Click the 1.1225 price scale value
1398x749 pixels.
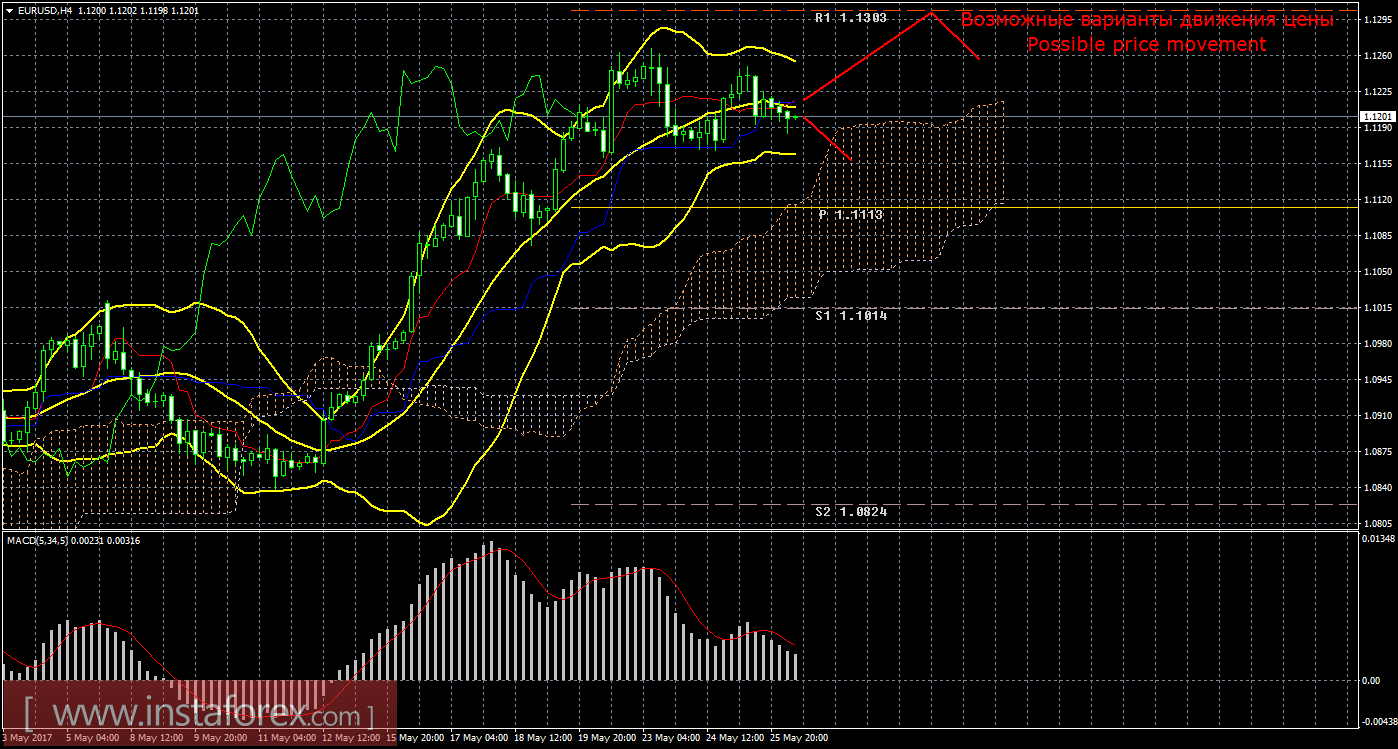pyautogui.click(x=1378, y=91)
